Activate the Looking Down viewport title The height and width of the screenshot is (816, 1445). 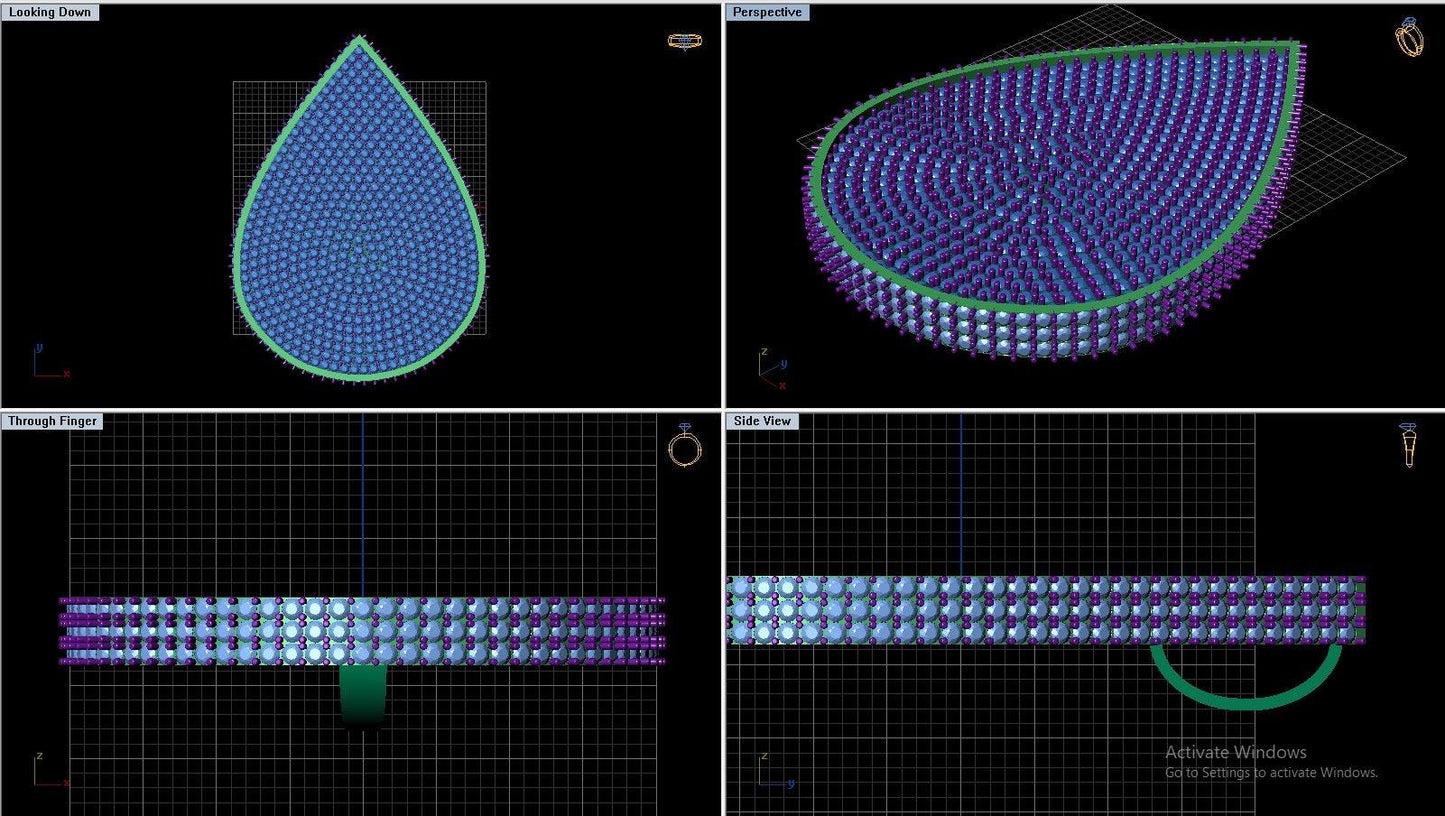50,13
